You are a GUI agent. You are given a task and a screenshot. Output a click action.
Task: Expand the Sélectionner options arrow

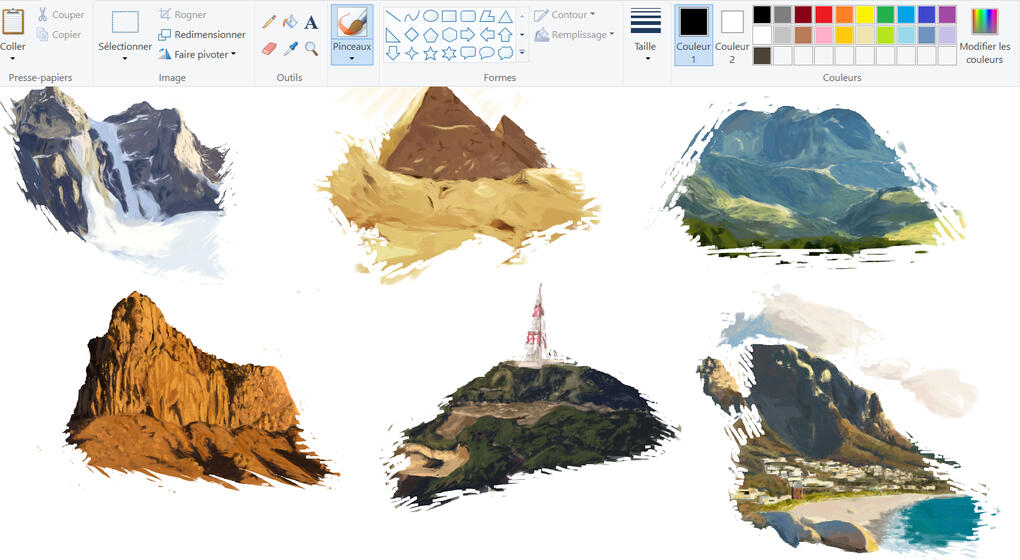coord(125,58)
